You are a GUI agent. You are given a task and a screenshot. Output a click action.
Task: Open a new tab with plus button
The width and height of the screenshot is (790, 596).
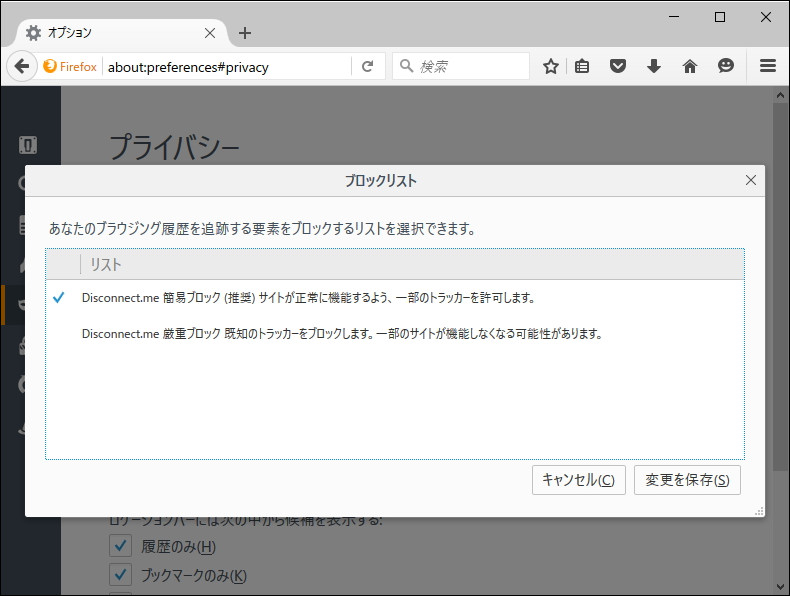point(245,33)
